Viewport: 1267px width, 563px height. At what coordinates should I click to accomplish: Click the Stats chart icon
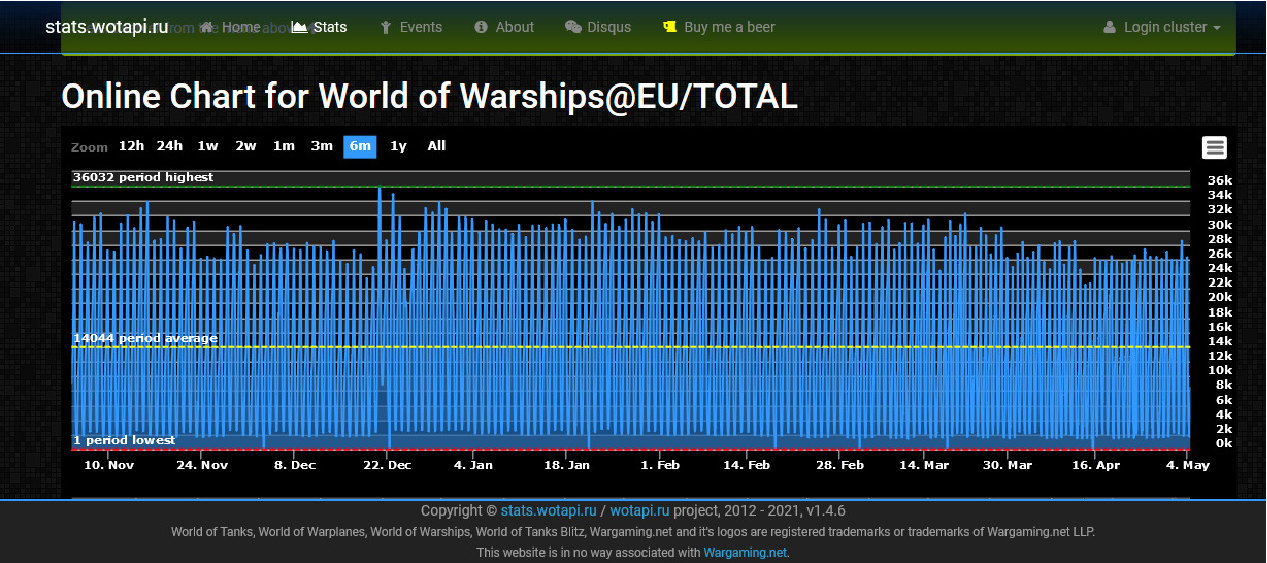click(x=299, y=27)
